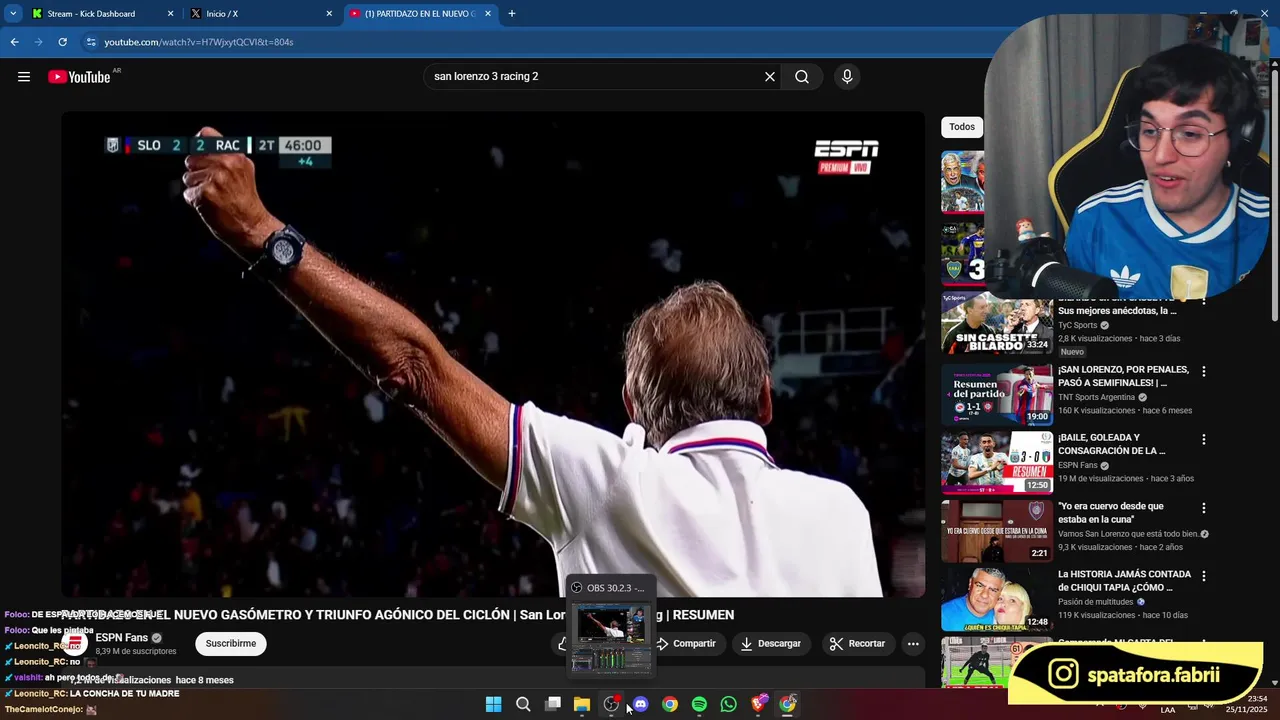Clear the YouTube search box text
Screen dimensions: 1280x720
point(770,77)
